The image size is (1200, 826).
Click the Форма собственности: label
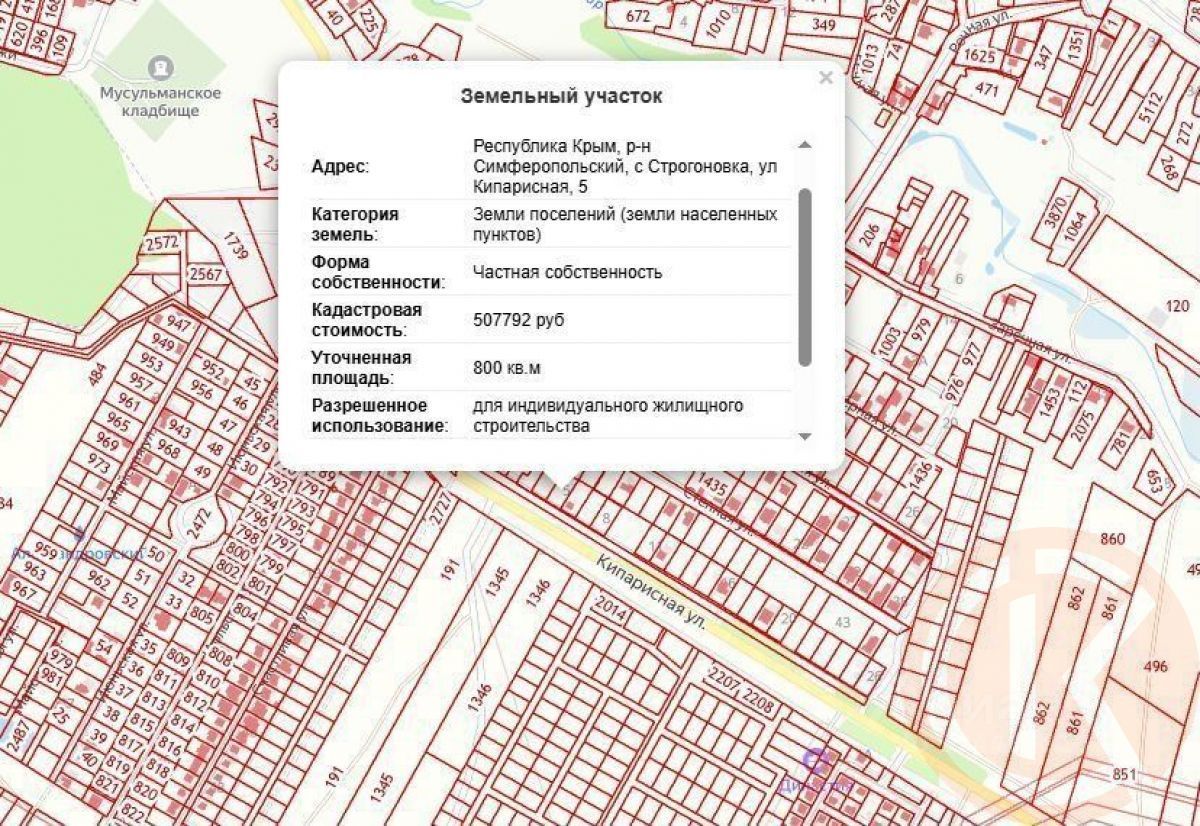point(379,272)
